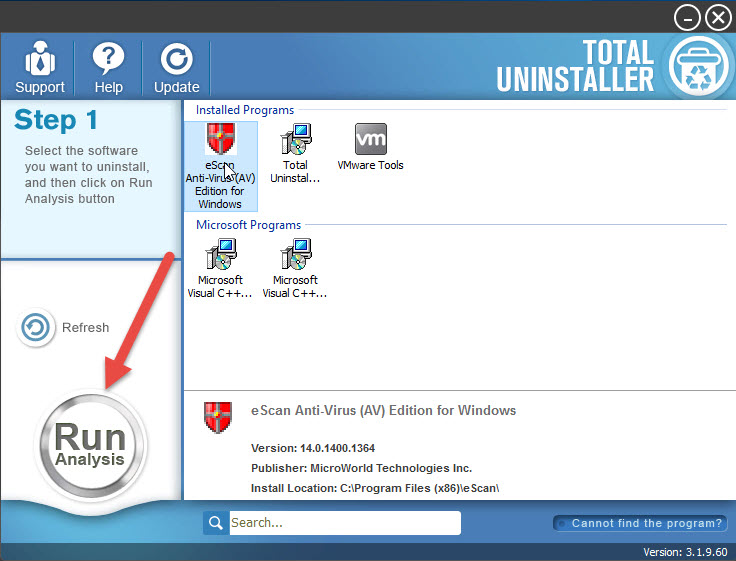Minimize the Total Uninstaller window
The width and height of the screenshot is (736, 561).
point(687,18)
